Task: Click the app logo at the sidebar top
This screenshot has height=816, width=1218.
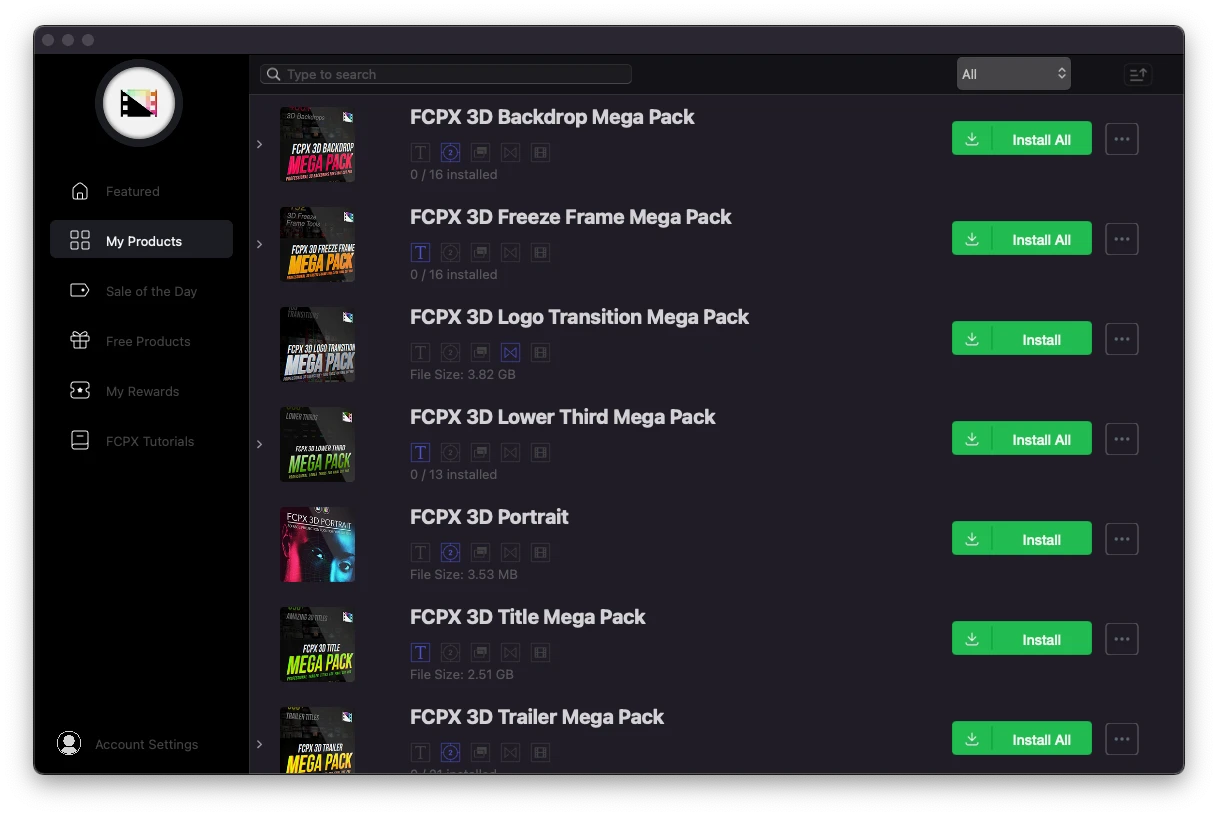Action: pos(139,103)
